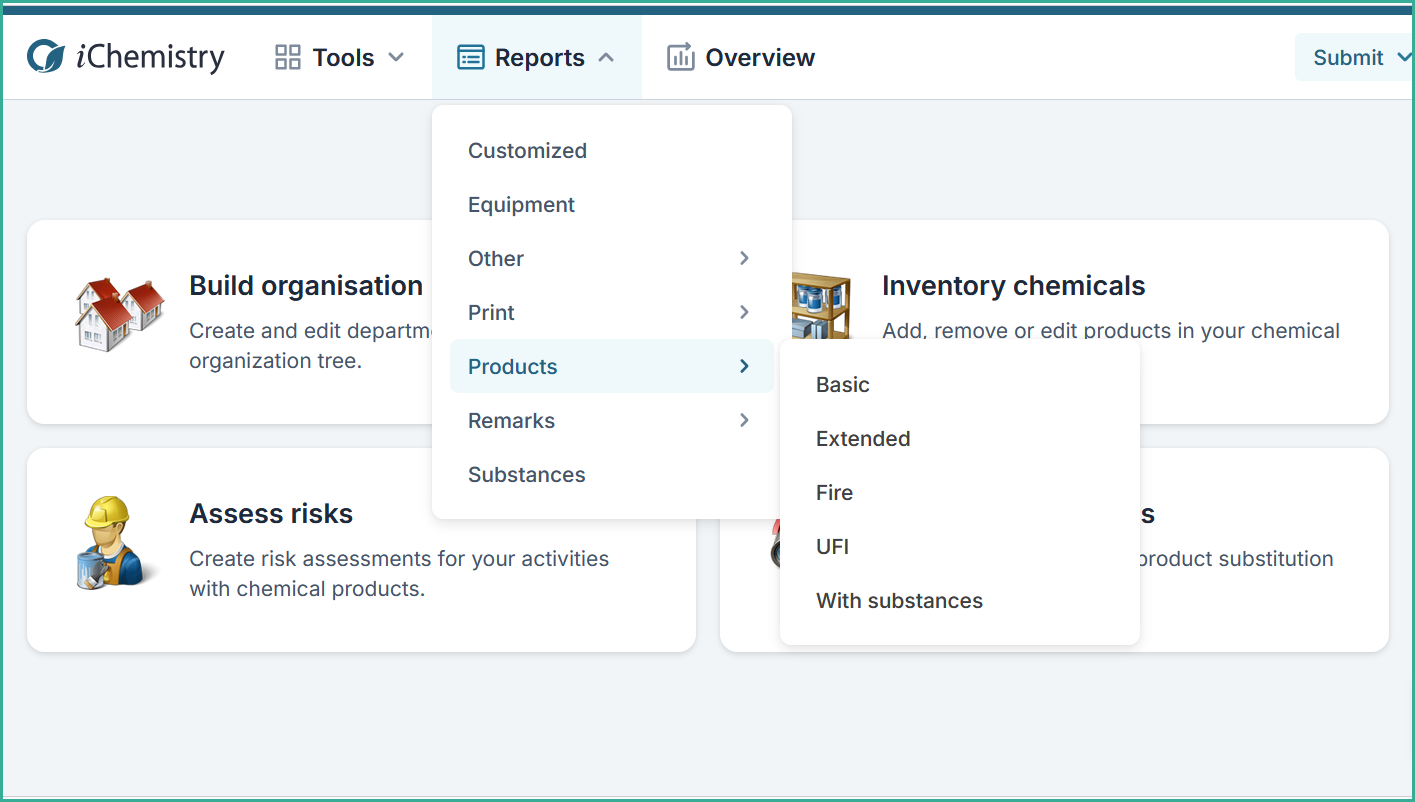Viewport: 1415px width, 802px height.
Task: Select Customized from Reports menu
Action: 527,151
